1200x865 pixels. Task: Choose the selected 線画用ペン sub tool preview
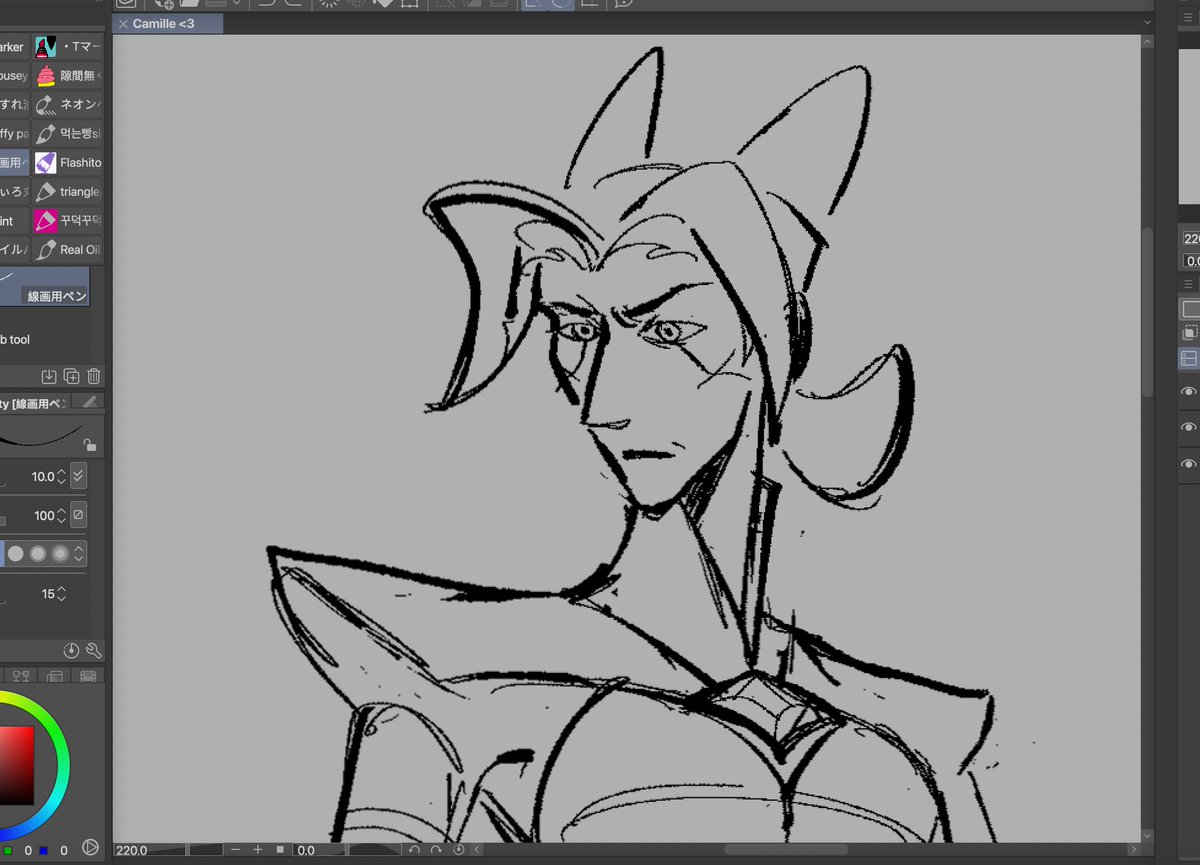pos(44,286)
